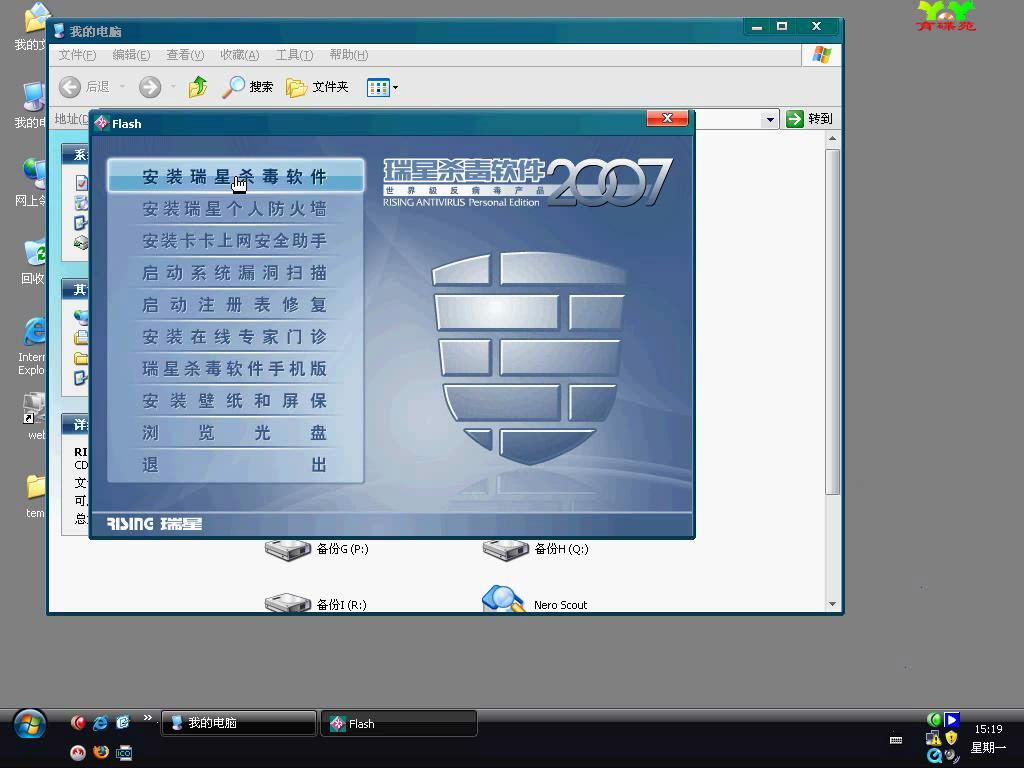This screenshot has width=1024, height=768.
Task: Click 退出 to exit the installer
Action: point(235,464)
